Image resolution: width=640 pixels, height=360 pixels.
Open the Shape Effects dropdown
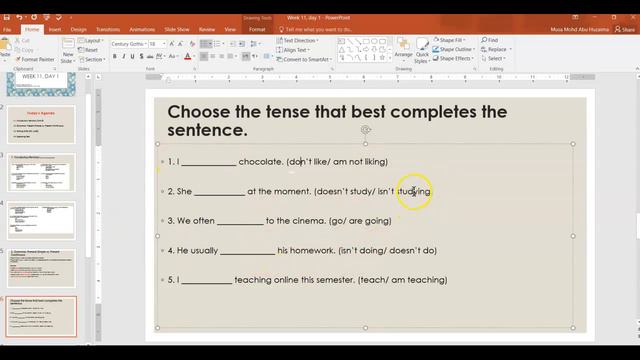click(453, 58)
